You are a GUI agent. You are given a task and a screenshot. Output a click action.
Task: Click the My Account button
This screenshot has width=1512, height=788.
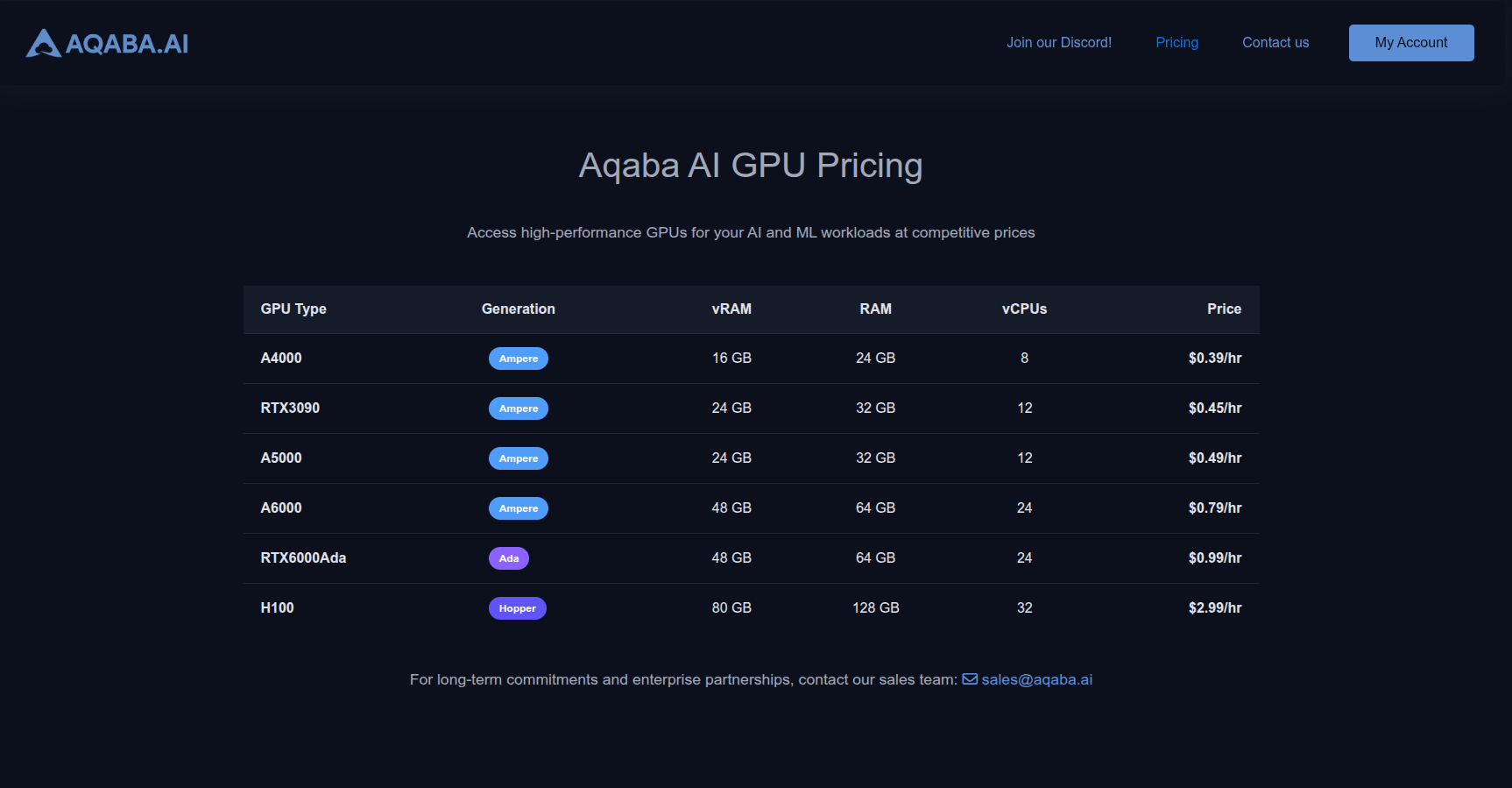[x=1411, y=43]
